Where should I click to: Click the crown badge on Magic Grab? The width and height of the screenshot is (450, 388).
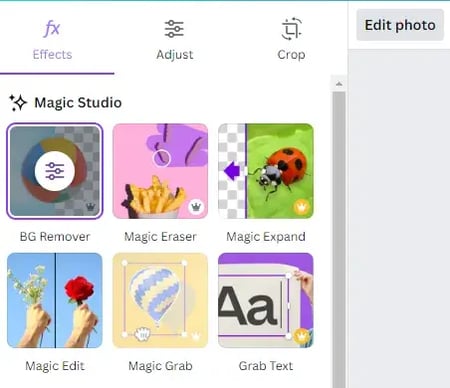[x=196, y=336]
